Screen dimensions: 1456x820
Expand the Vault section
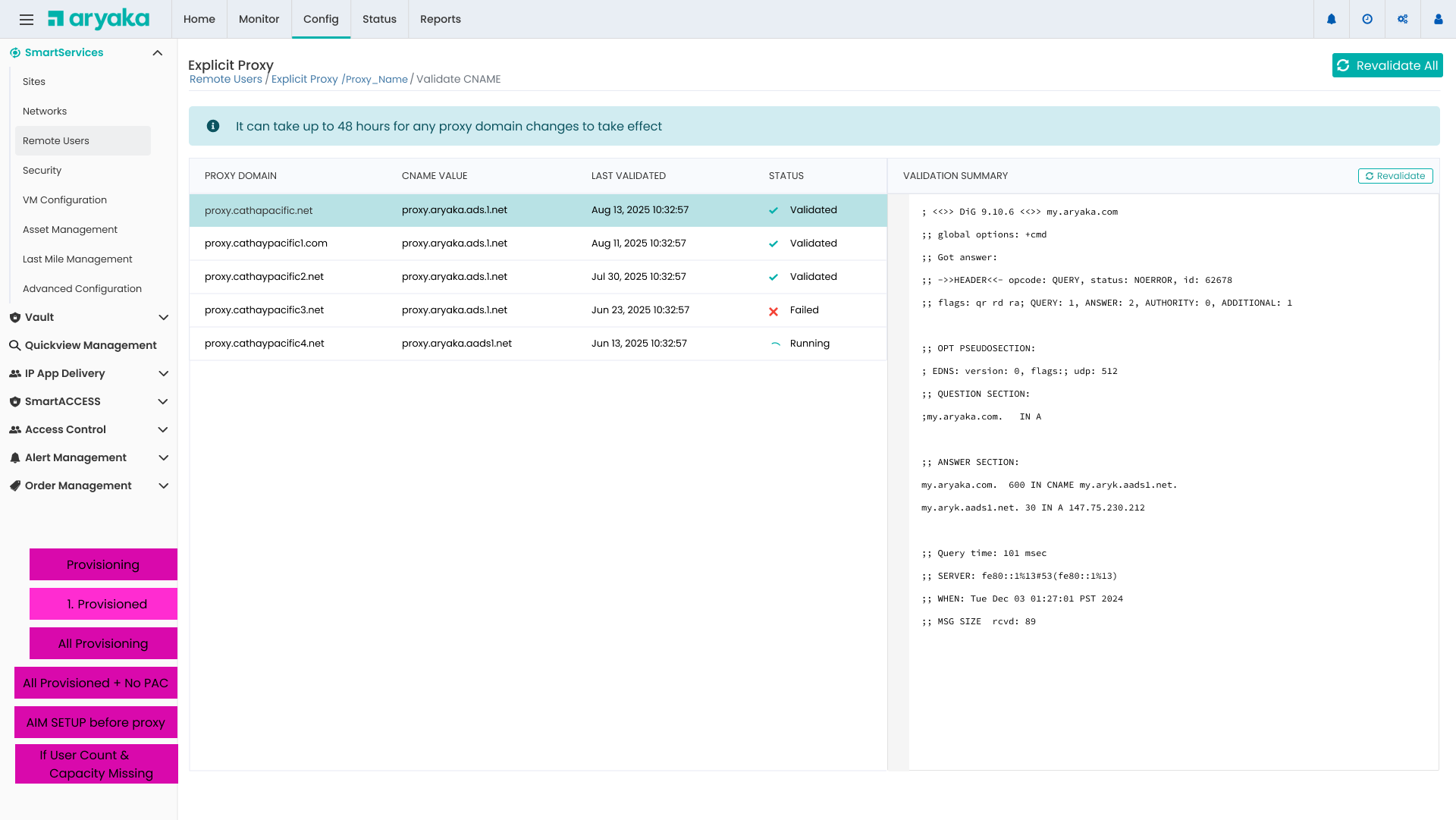coord(164,317)
